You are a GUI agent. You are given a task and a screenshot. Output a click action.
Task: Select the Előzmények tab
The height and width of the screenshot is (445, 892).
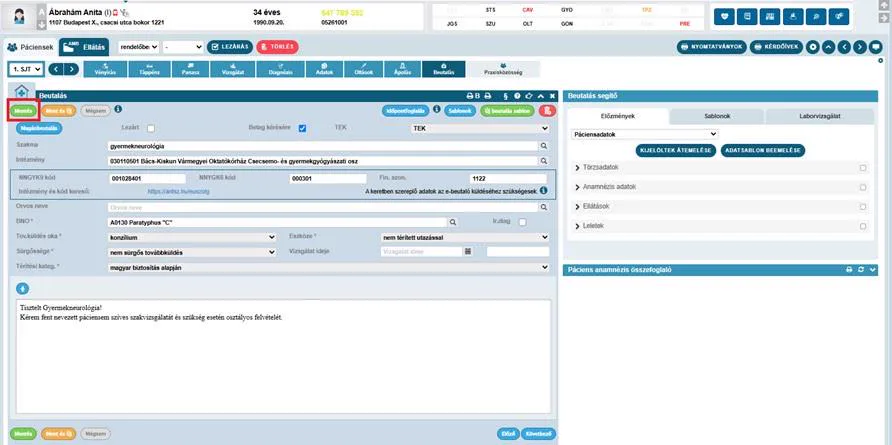(x=618, y=116)
